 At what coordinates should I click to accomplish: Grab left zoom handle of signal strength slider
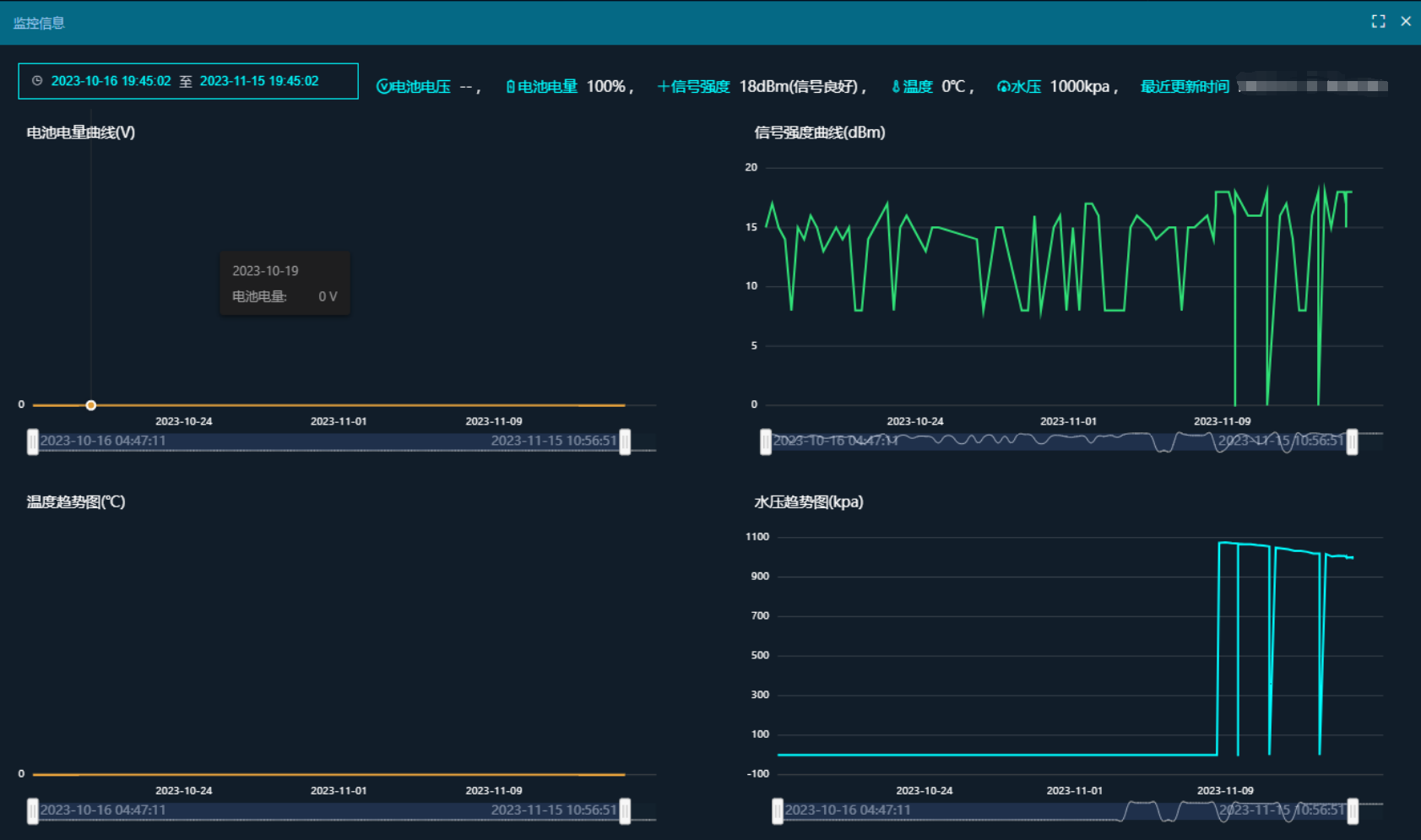[766, 442]
